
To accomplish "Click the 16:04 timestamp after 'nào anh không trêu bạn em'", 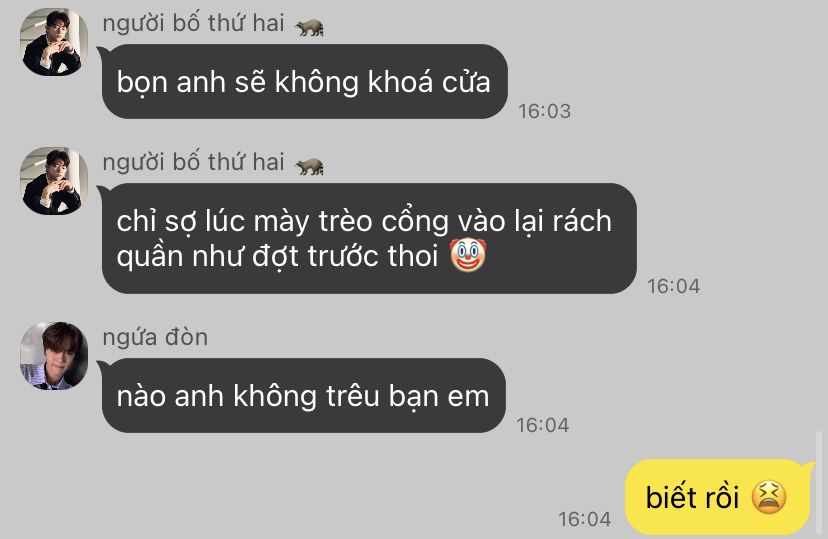I will tap(543, 425).
